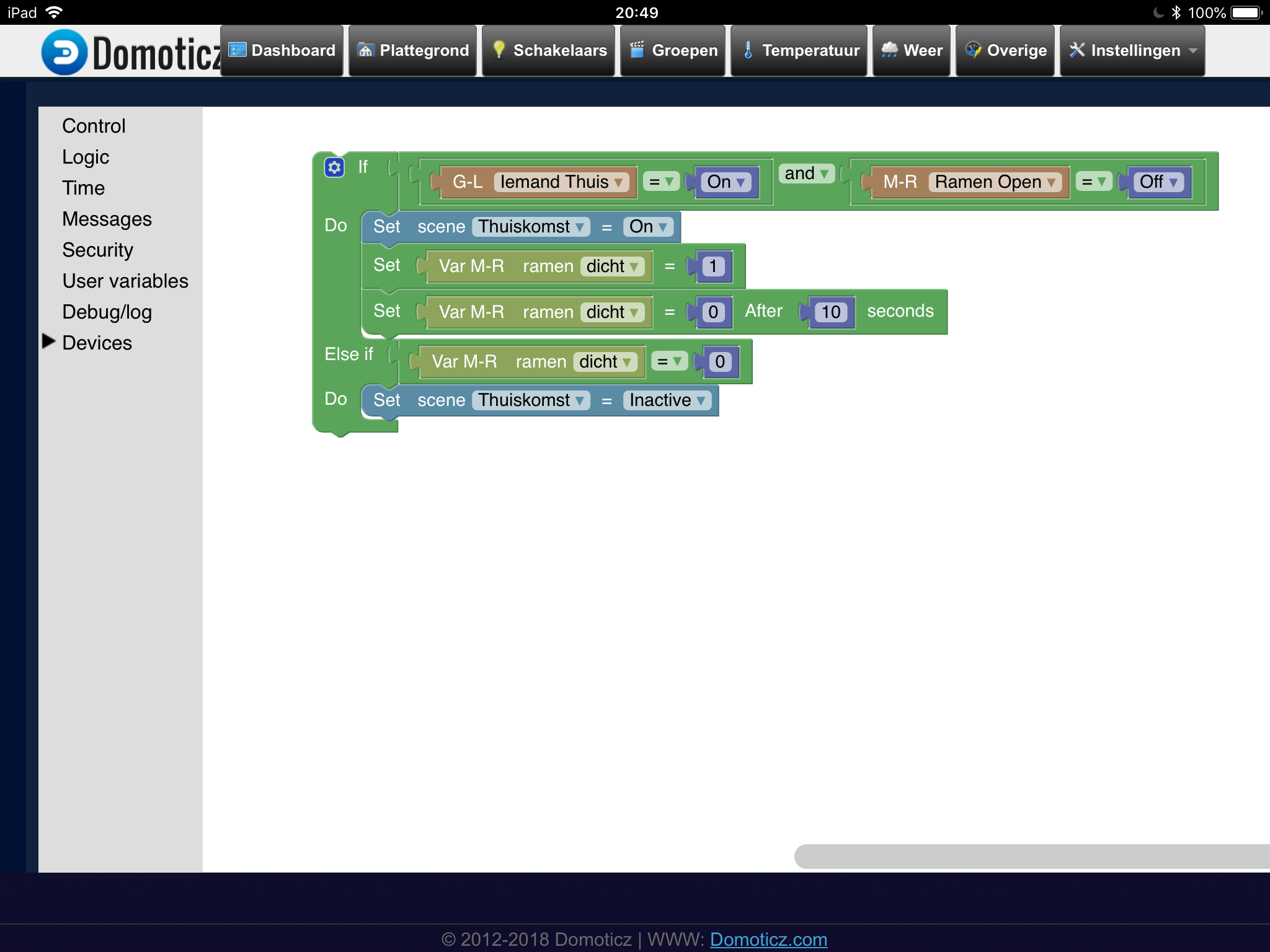
Task: Open Plattegrond floorplan tab
Action: (413, 51)
